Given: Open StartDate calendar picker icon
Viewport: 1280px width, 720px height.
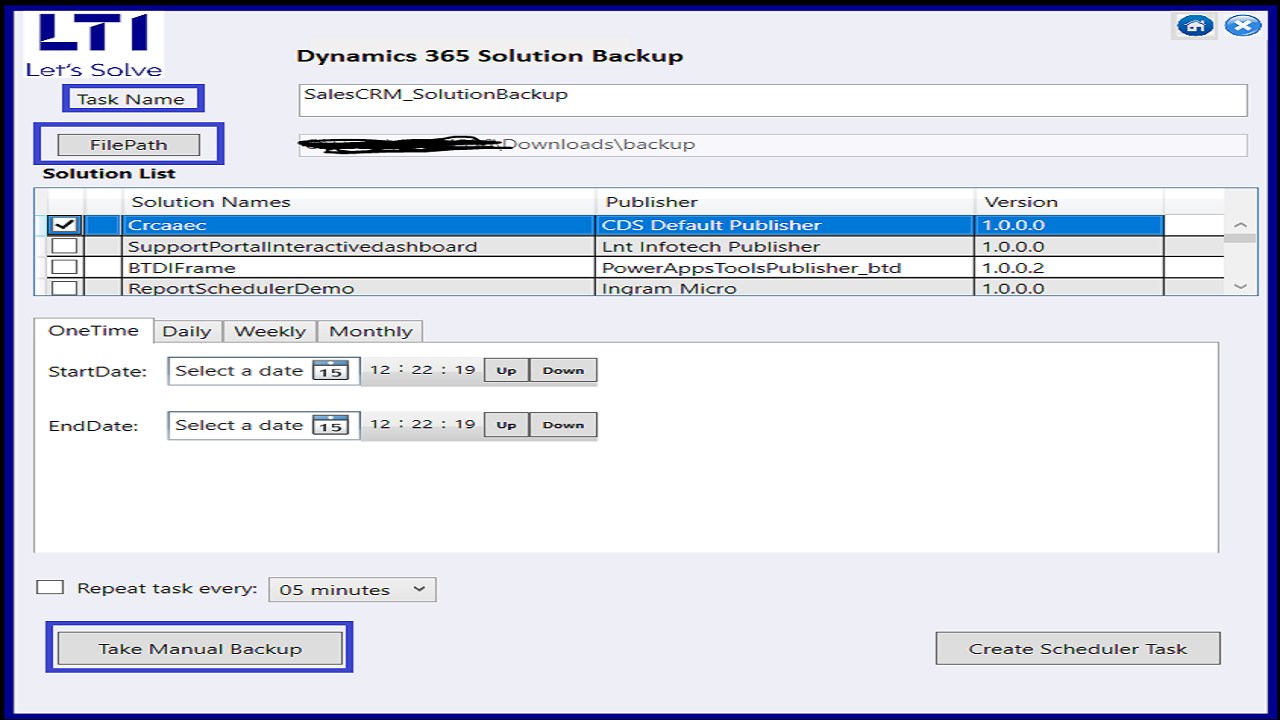Looking at the screenshot, I should (x=330, y=371).
